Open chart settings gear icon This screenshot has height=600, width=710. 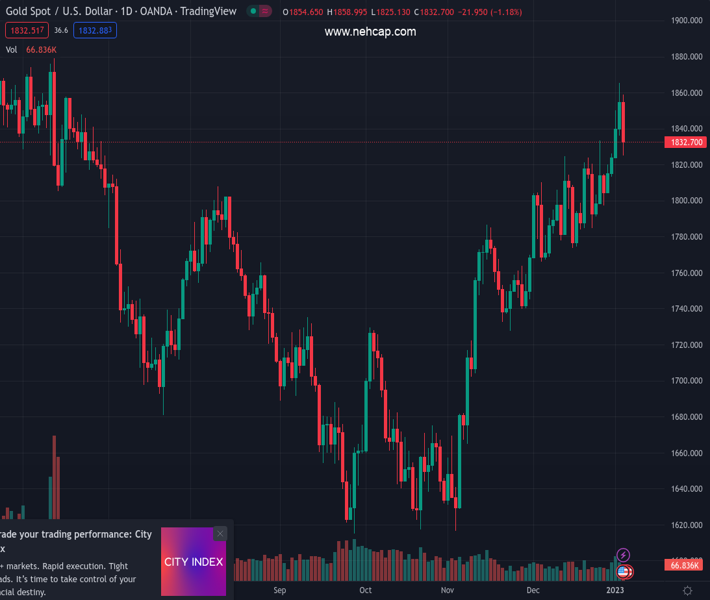(x=687, y=591)
